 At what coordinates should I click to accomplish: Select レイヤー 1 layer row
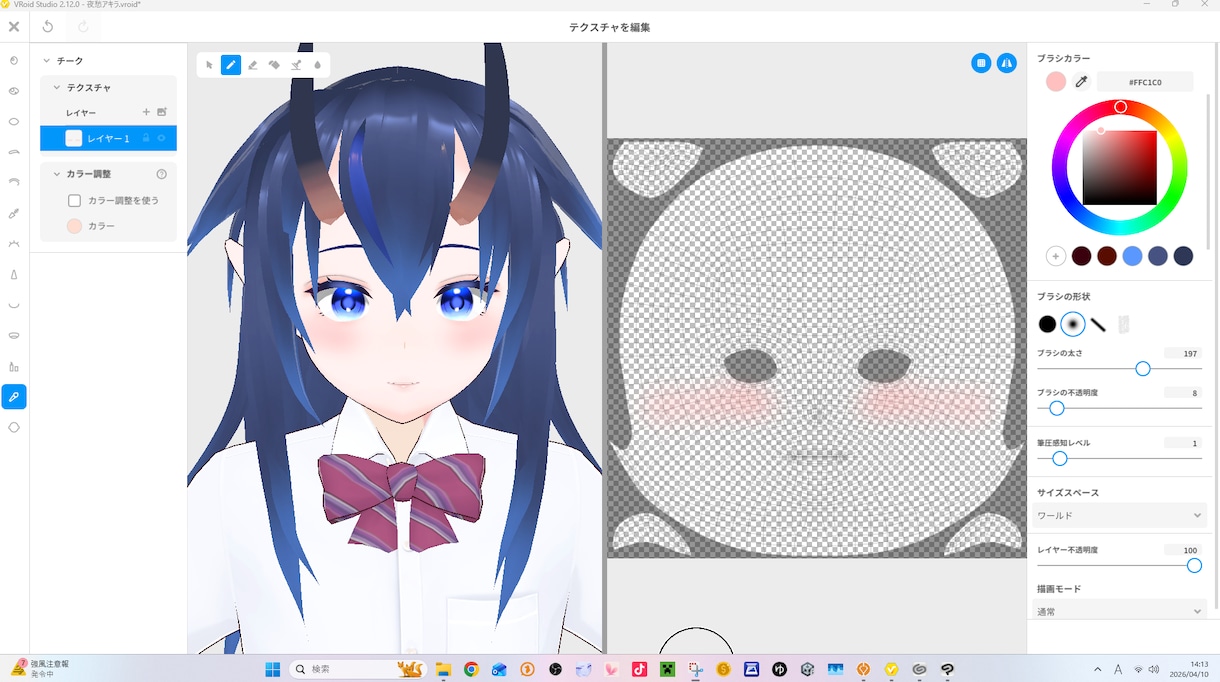tap(108, 138)
